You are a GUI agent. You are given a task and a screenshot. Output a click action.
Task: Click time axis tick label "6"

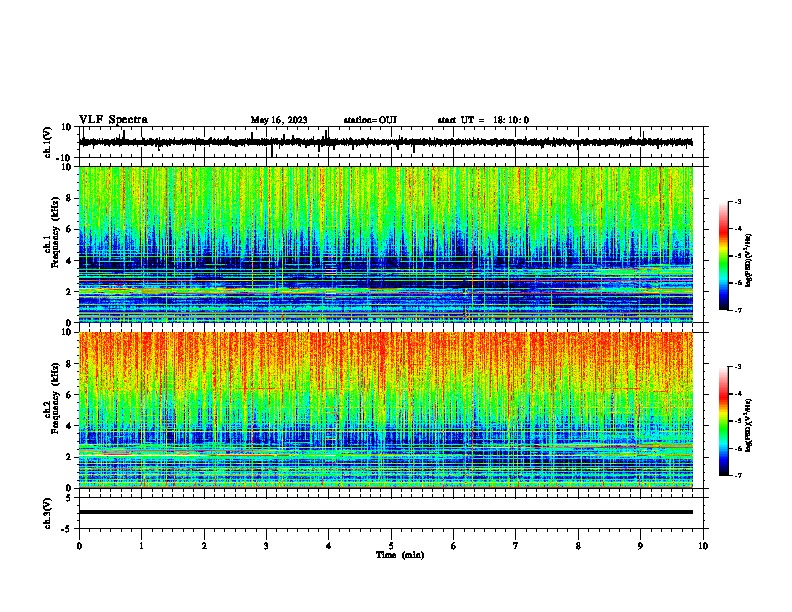(454, 546)
